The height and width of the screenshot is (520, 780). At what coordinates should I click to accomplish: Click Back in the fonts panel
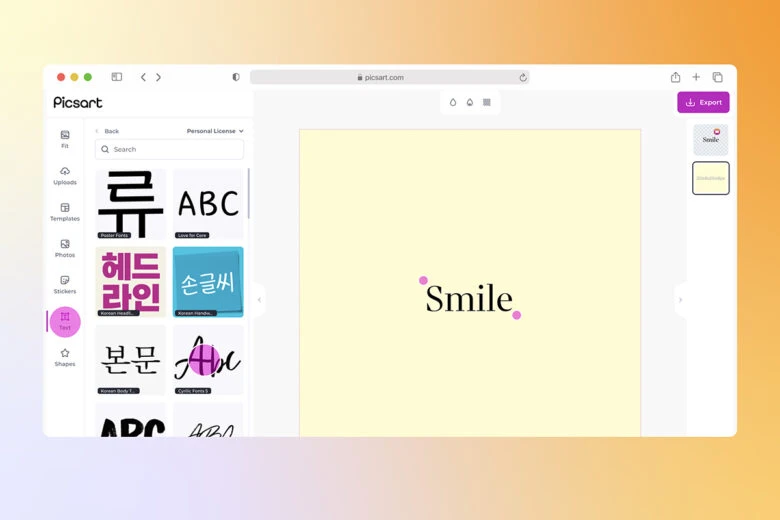click(x=107, y=131)
